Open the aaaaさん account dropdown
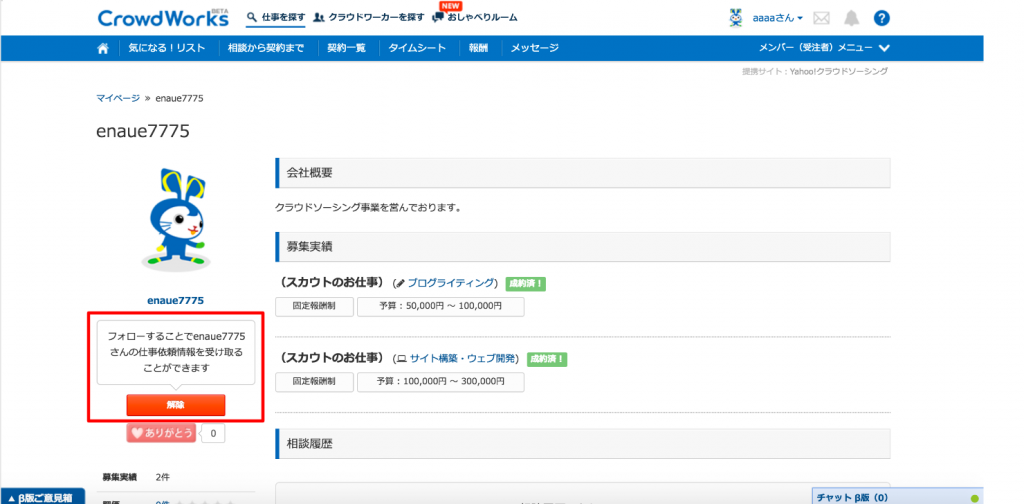1024x504 pixels. click(778, 18)
